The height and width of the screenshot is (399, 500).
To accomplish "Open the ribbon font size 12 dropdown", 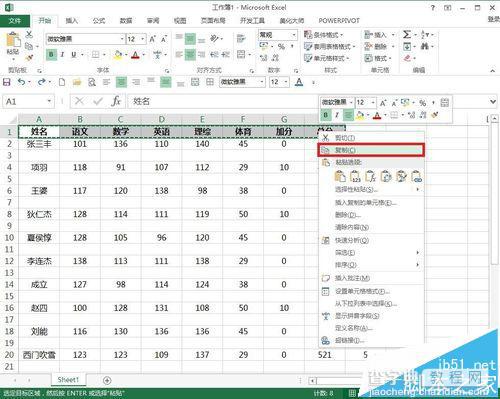I will [x=143, y=39].
